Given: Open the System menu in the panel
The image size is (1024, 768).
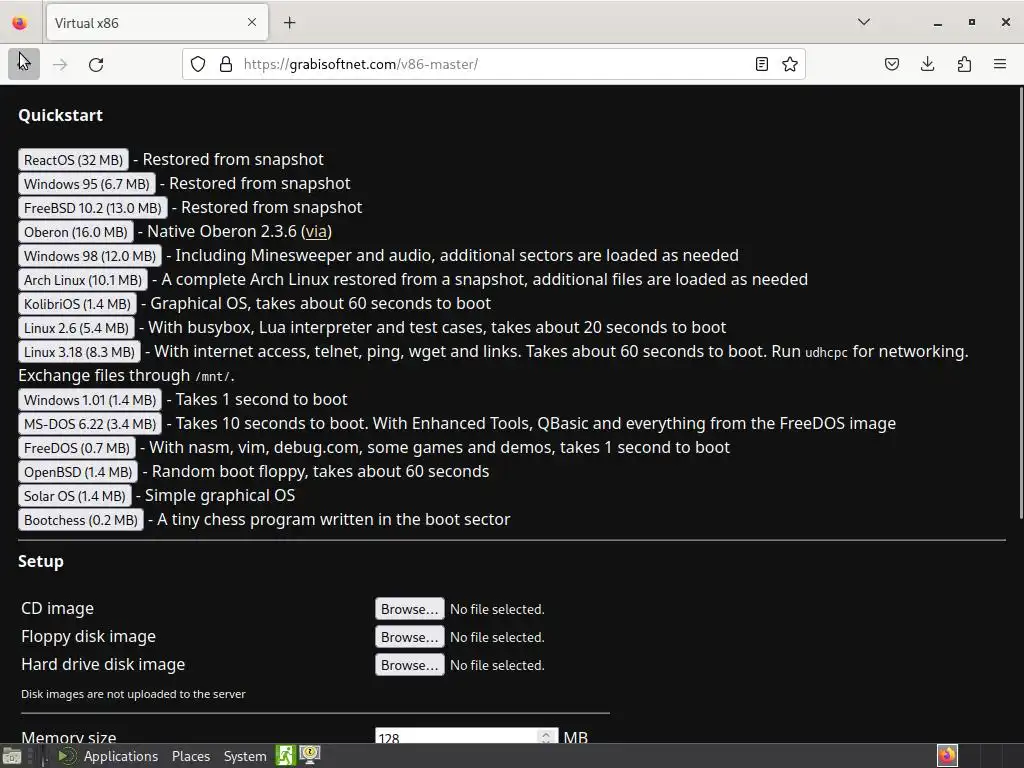Looking at the screenshot, I should pyautogui.click(x=245, y=756).
